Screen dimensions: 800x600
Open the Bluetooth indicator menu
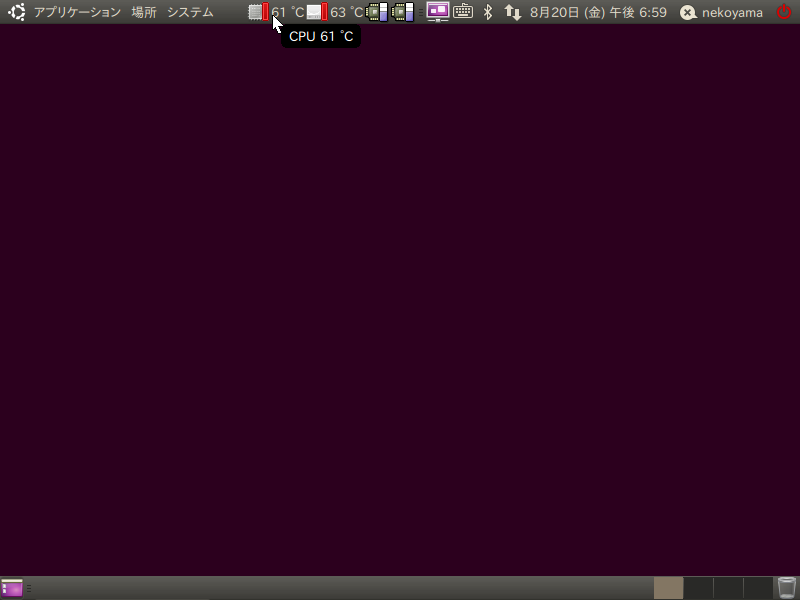[x=488, y=12]
